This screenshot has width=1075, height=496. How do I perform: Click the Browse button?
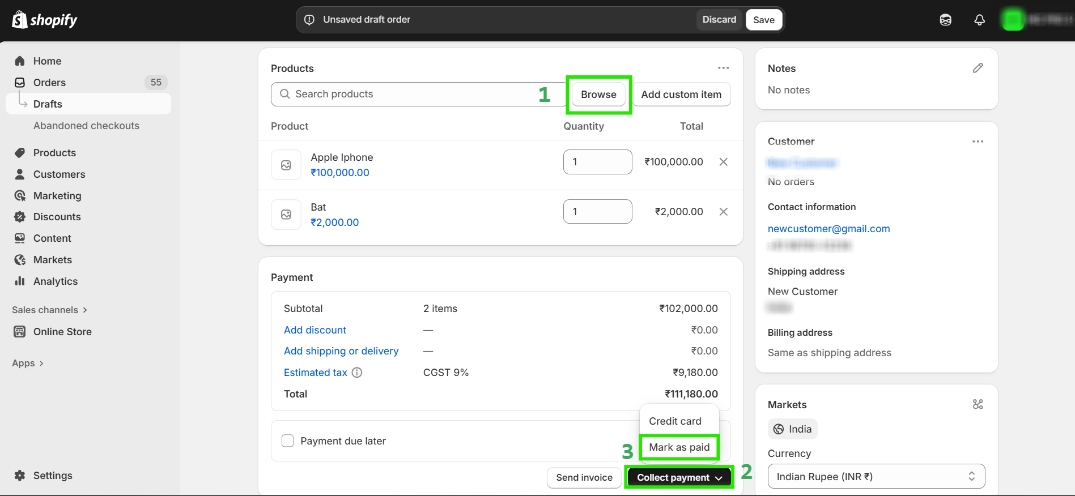pos(598,94)
